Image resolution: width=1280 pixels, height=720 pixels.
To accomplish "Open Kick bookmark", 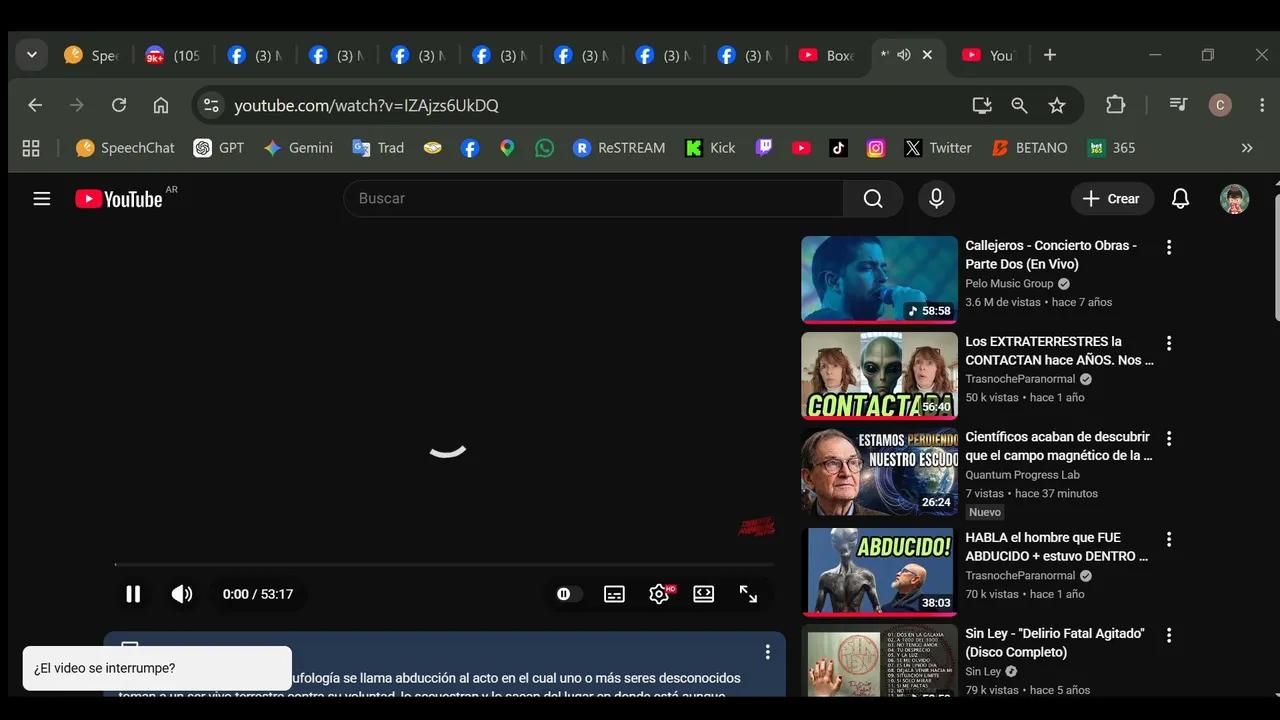I will click(710, 148).
